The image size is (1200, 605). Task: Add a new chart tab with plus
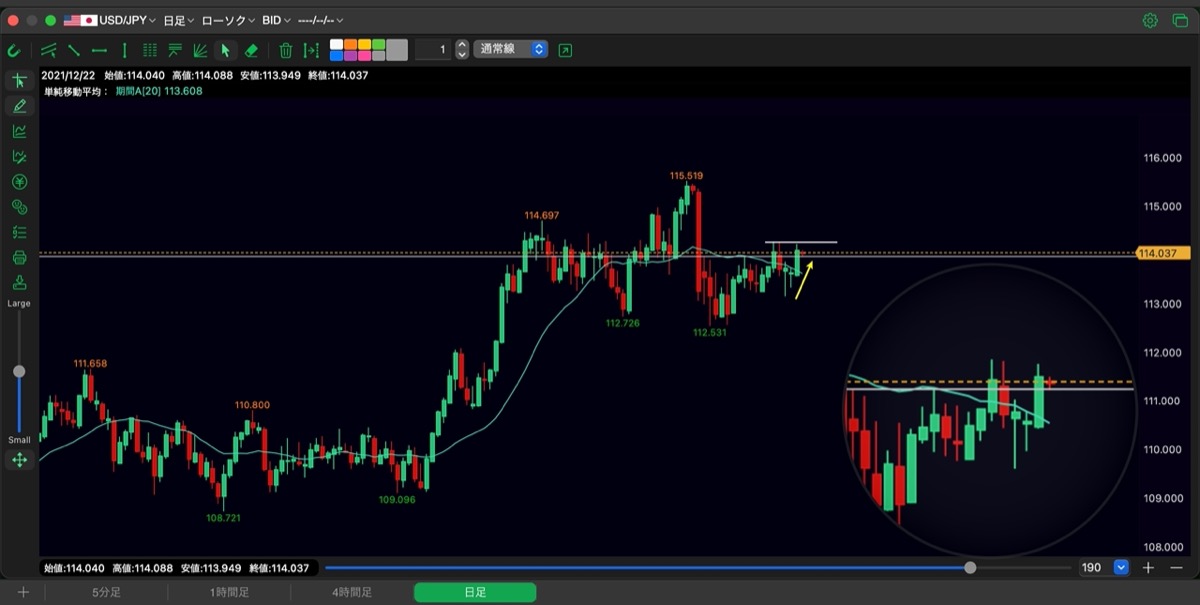[23, 593]
